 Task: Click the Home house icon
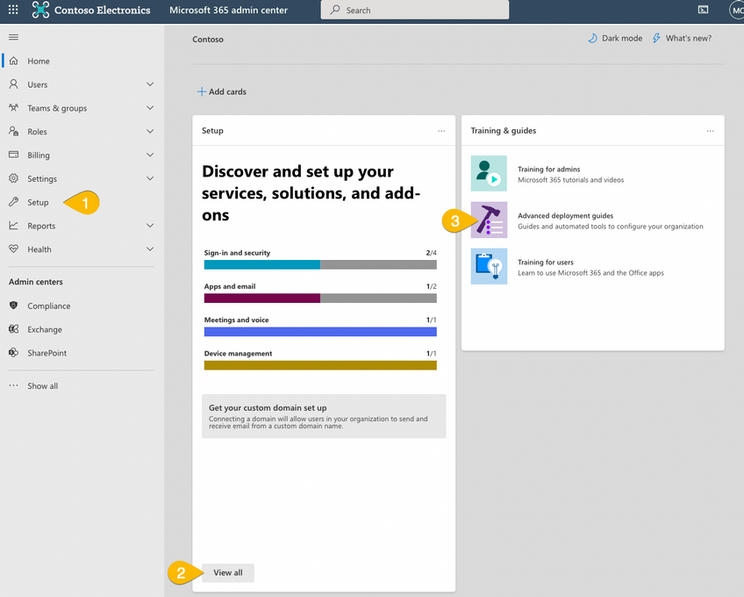(14, 61)
